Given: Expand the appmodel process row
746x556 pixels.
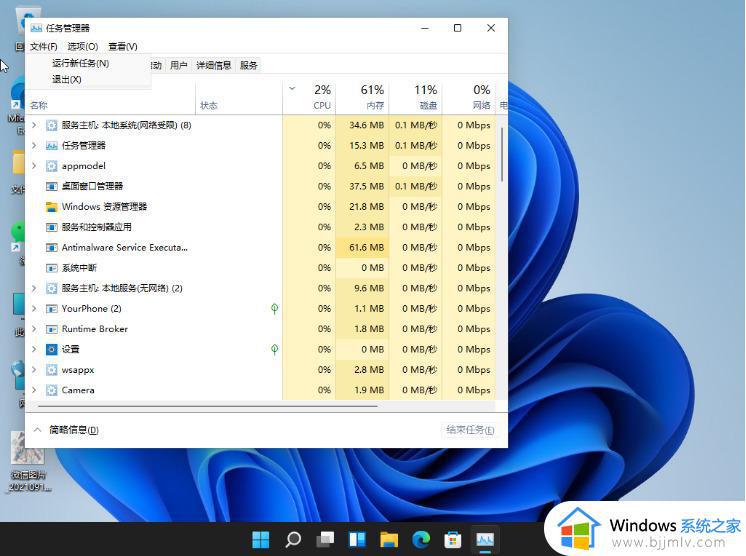Looking at the screenshot, I should 34,166.
